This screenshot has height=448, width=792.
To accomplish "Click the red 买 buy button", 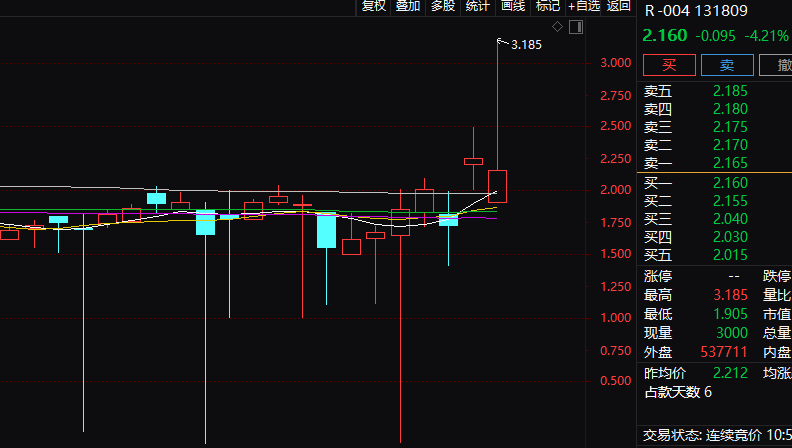I will click(669, 65).
